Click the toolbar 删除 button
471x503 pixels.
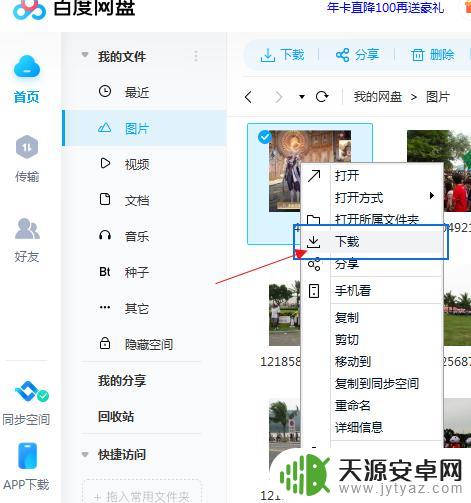pyautogui.click(x=432, y=55)
